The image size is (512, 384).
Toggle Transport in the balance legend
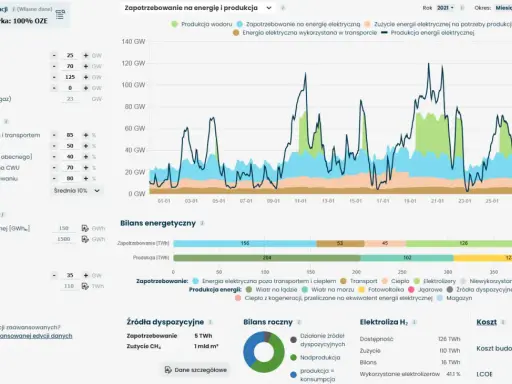click(x=359, y=281)
